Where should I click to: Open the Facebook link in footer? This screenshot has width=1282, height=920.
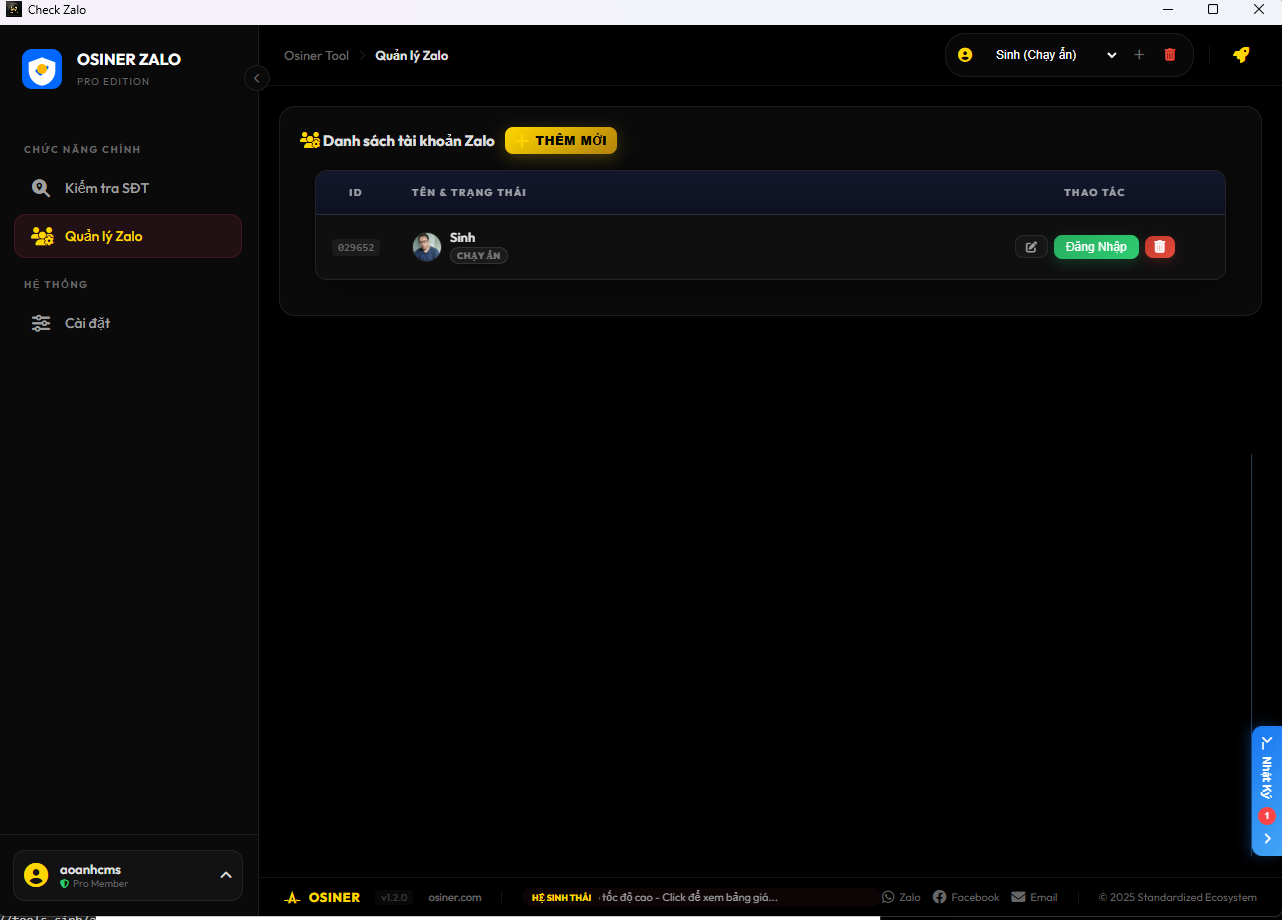point(965,897)
